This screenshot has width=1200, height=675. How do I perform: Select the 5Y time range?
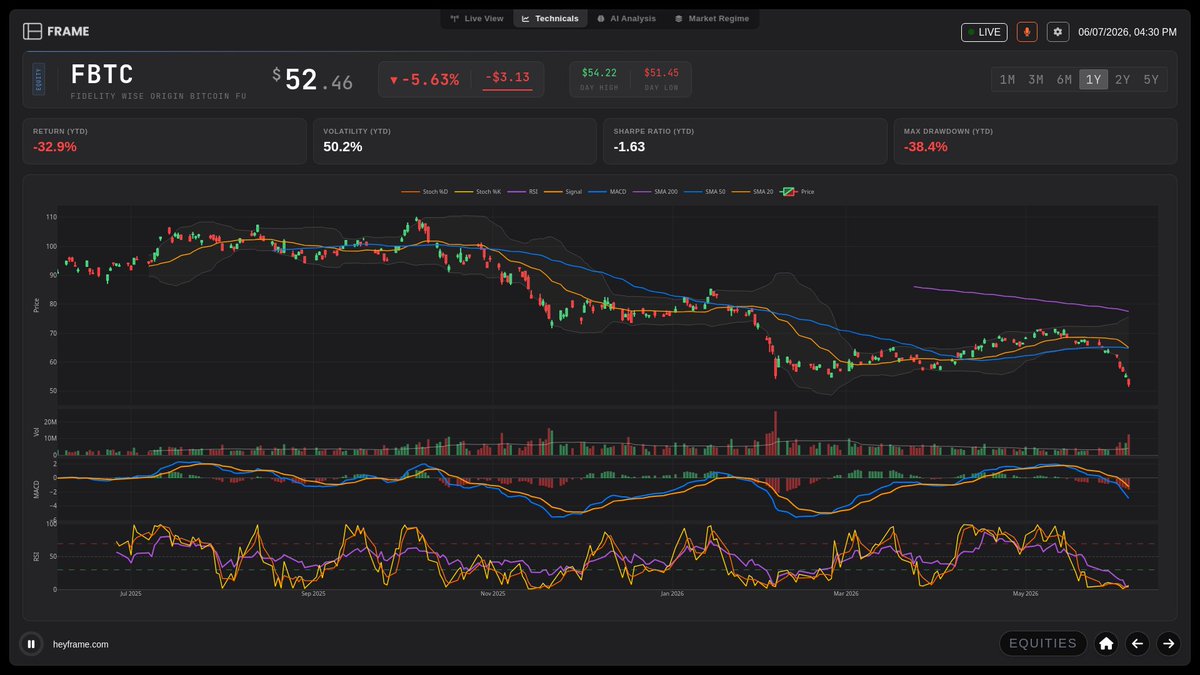click(x=1151, y=80)
